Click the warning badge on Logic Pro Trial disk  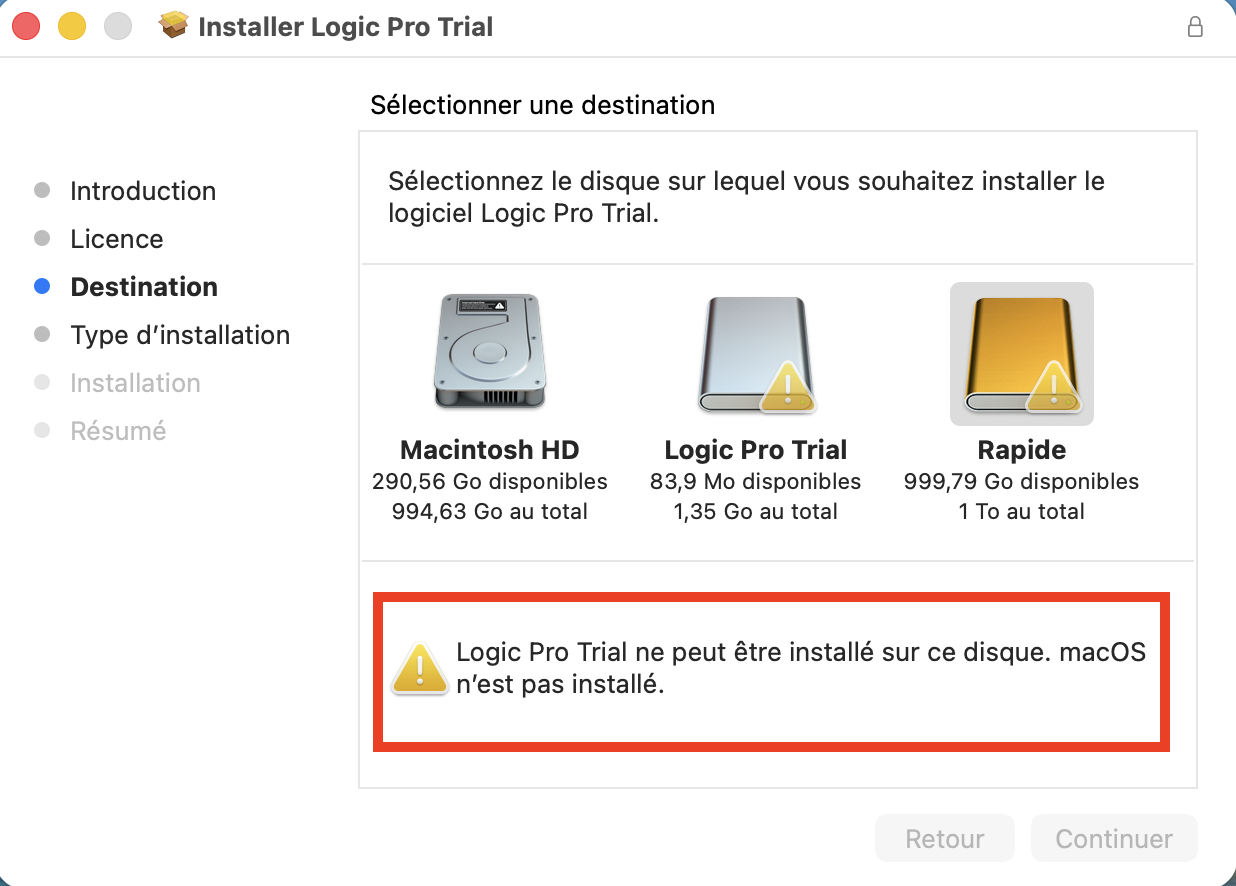tap(788, 387)
